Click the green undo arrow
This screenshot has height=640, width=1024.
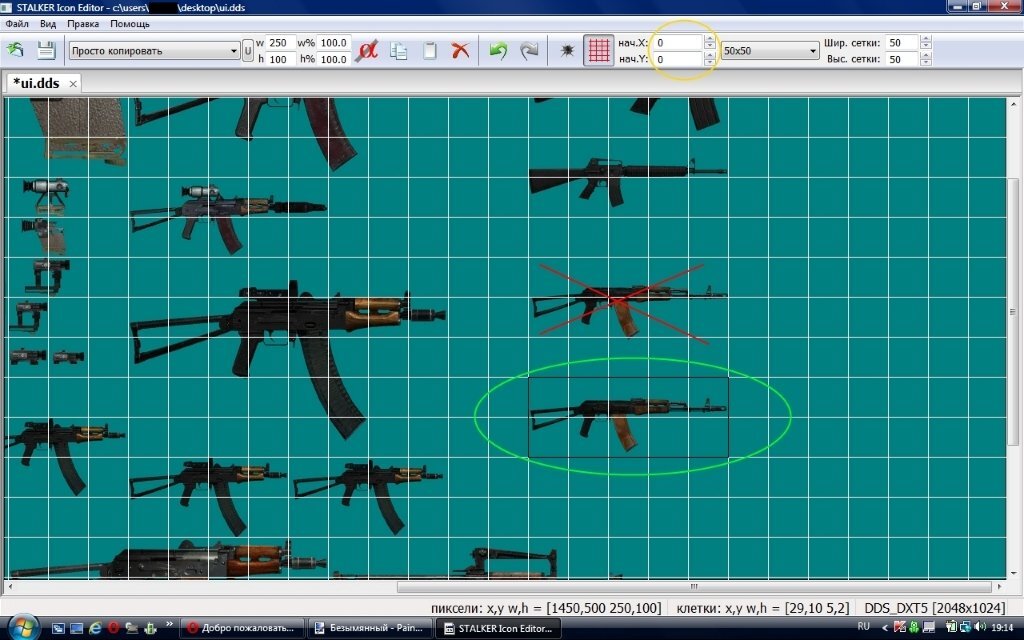click(x=497, y=50)
